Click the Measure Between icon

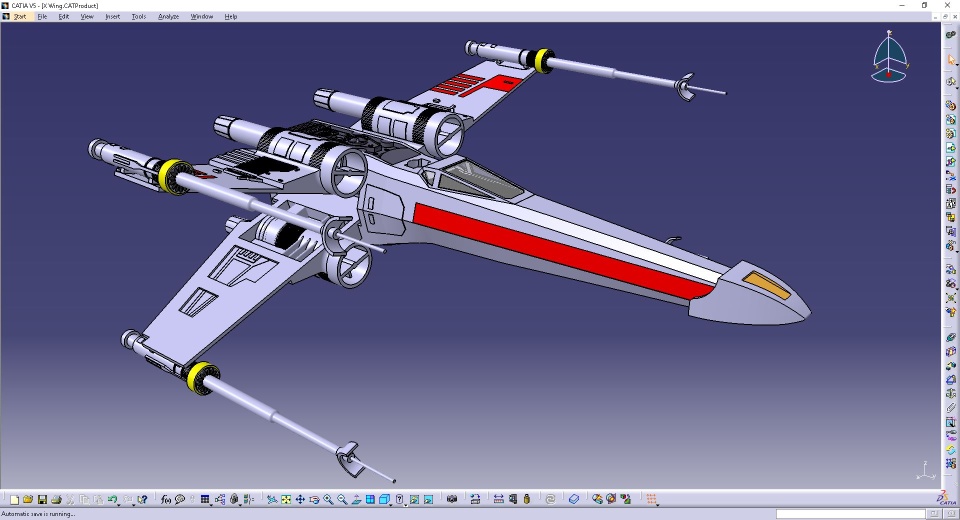(x=498, y=499)
